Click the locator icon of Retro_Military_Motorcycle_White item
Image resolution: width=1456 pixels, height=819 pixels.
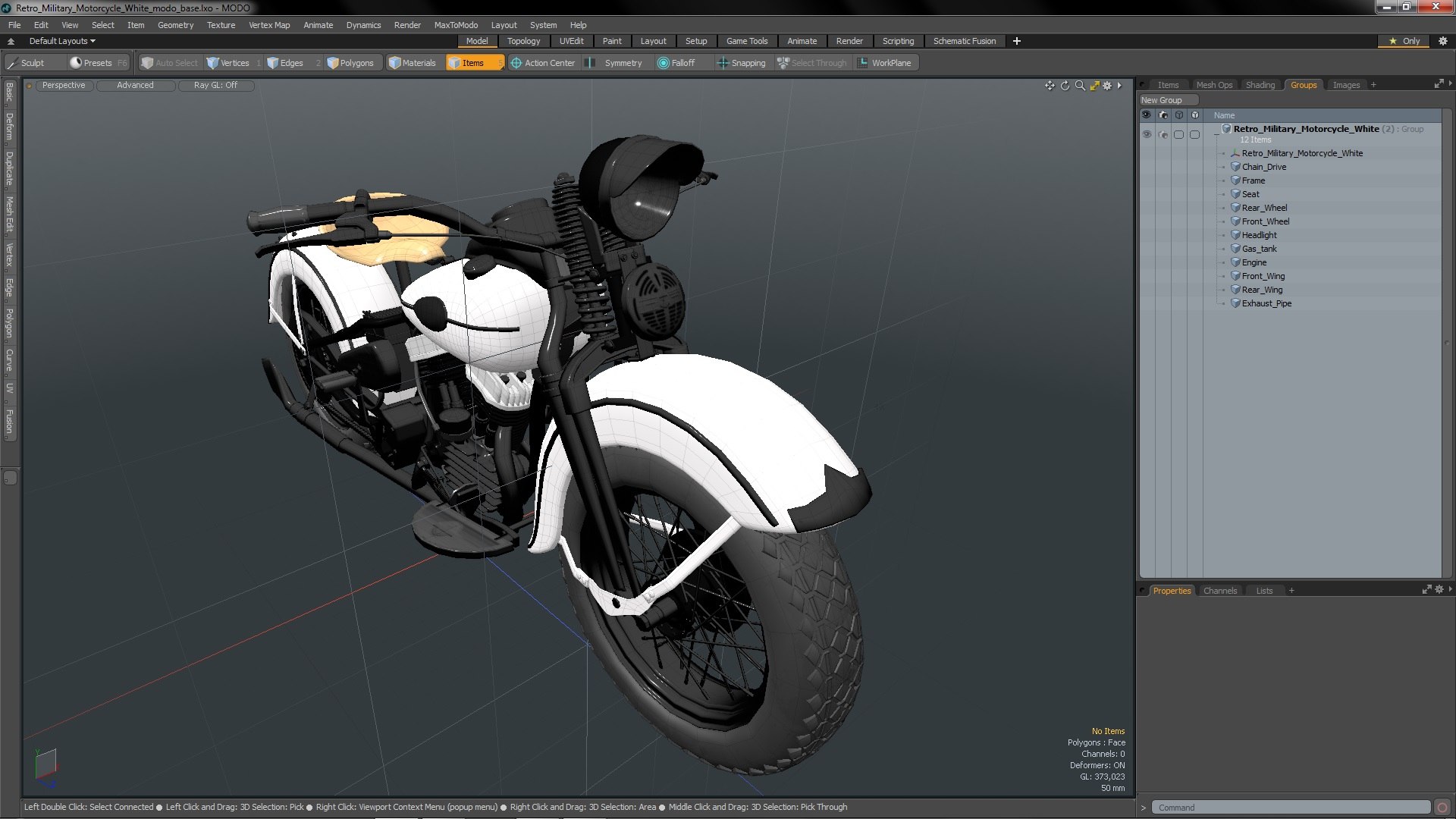click(1235, 153)
